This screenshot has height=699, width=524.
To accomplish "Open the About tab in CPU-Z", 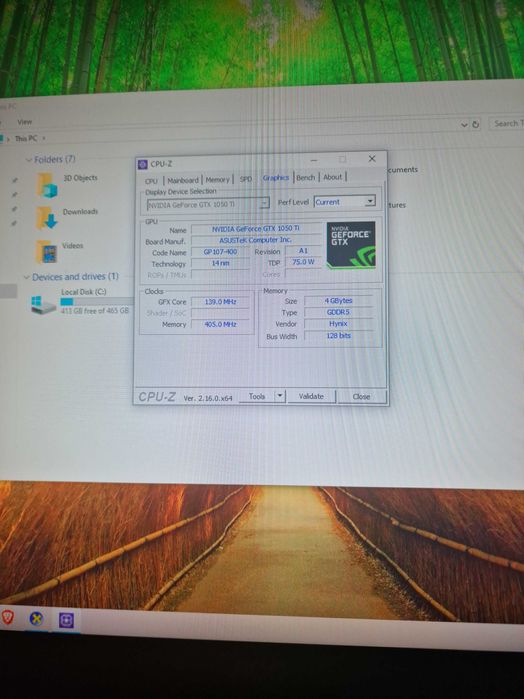I will click(x=333, y=177).
